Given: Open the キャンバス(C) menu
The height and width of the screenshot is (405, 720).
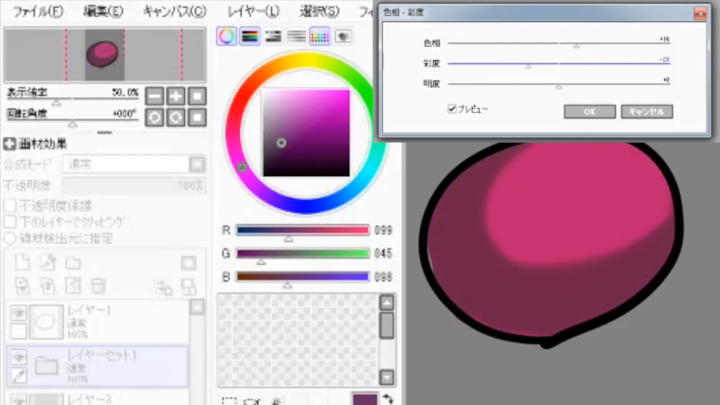Looking at the screenshot, I should tap(175, 11).
